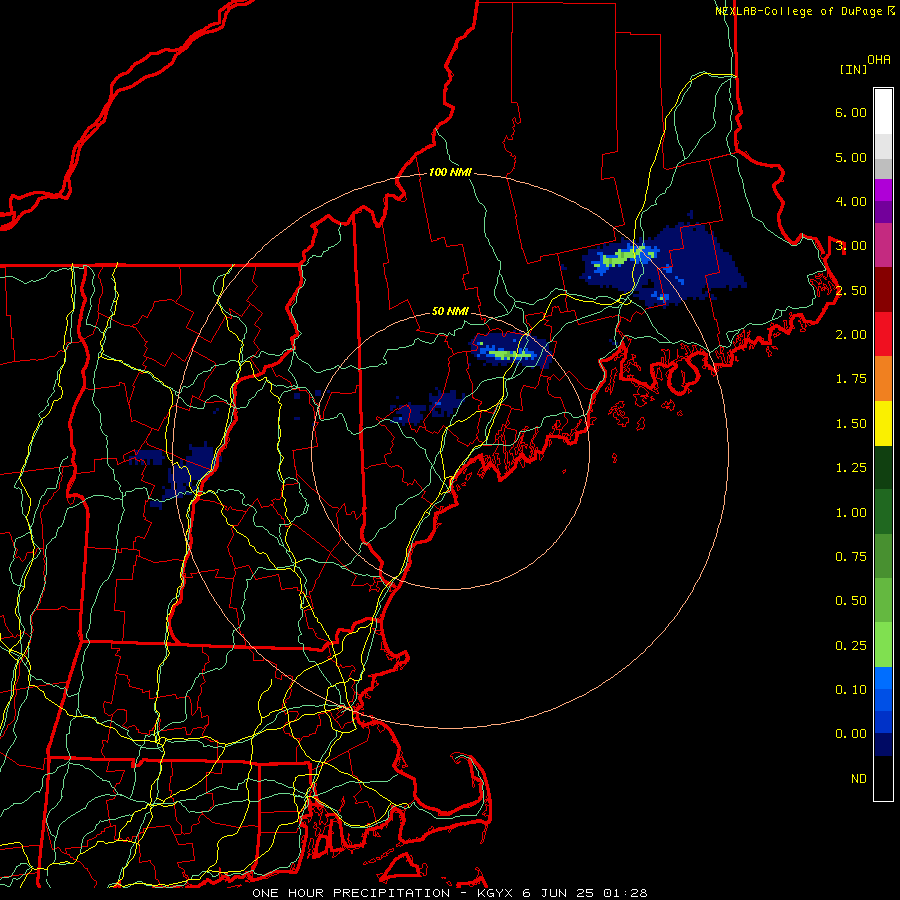The width and height of the screenshot is (900, 900).
Task: Click the 2.50 legend value
Action: pyautogui.click(x=851, y=290)
